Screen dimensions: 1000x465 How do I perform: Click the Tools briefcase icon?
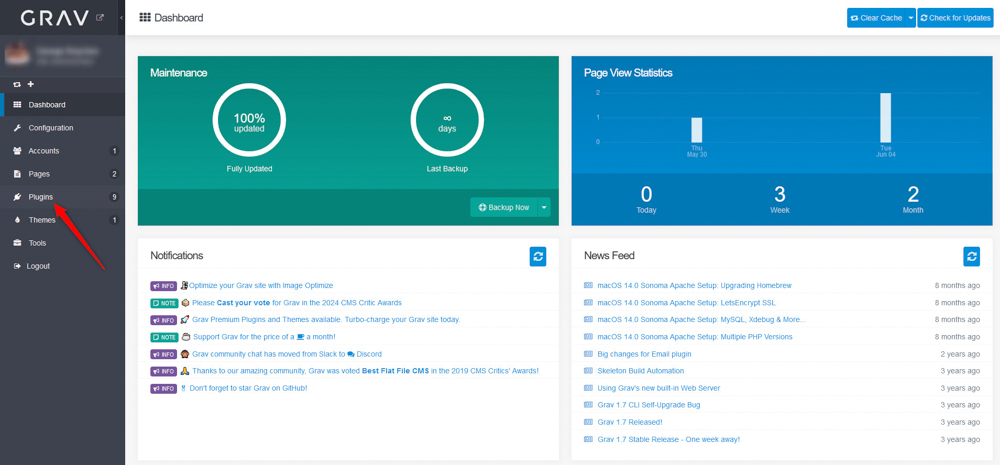click(17, 243)
